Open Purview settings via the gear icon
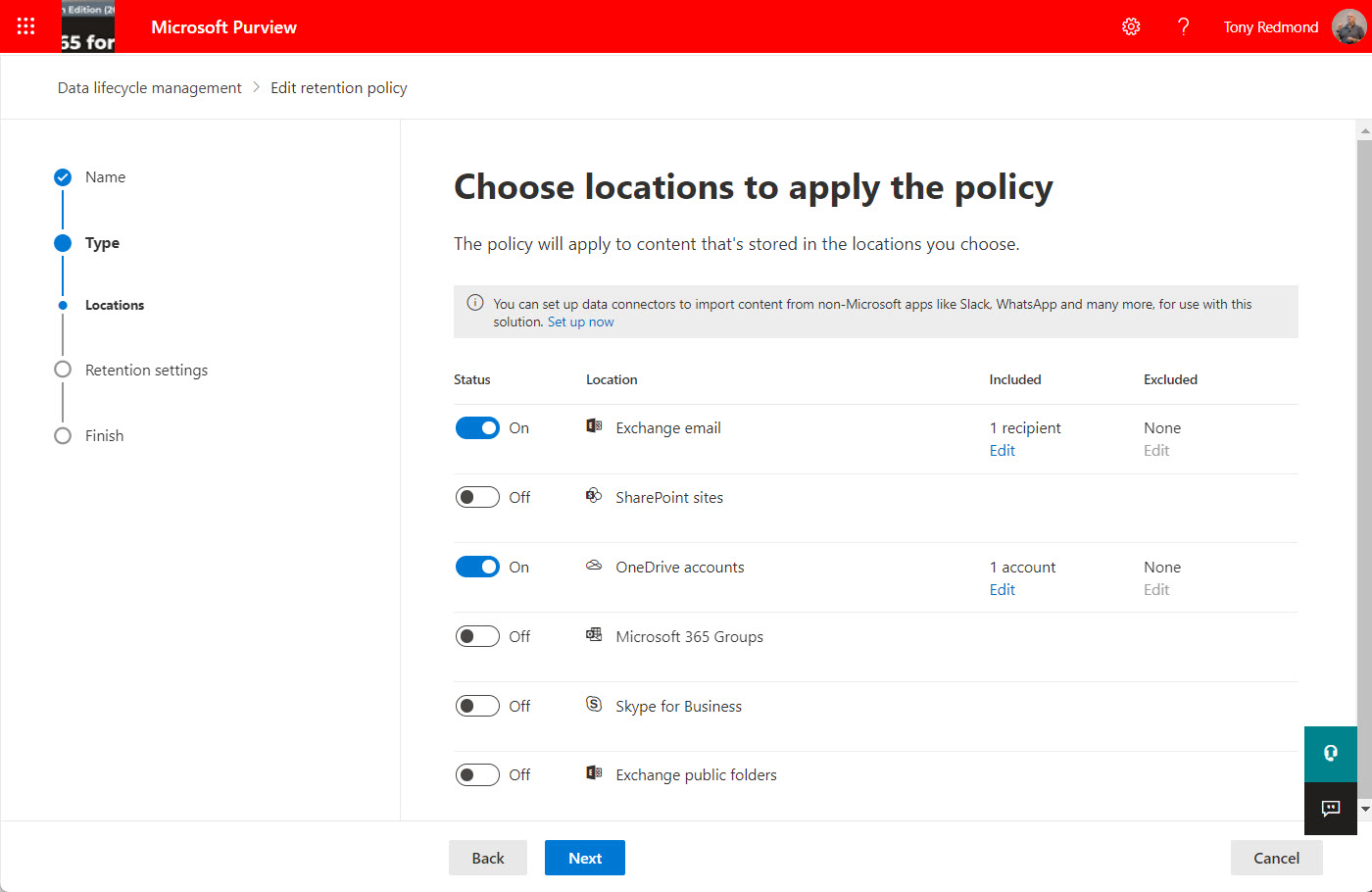The height and width of the screenshot is (892, 1372). (1131, 26)
